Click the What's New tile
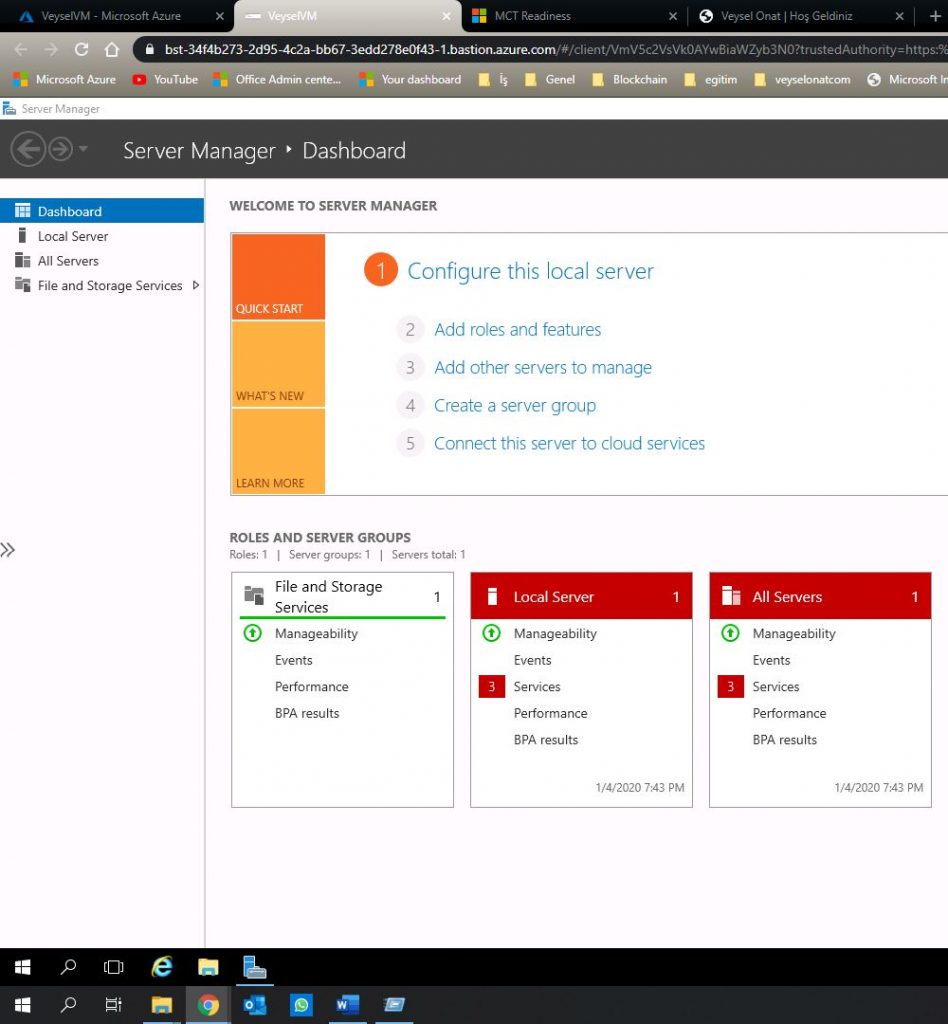The width and height of the screenshot is (948, 1024). [x=278, y=364]
